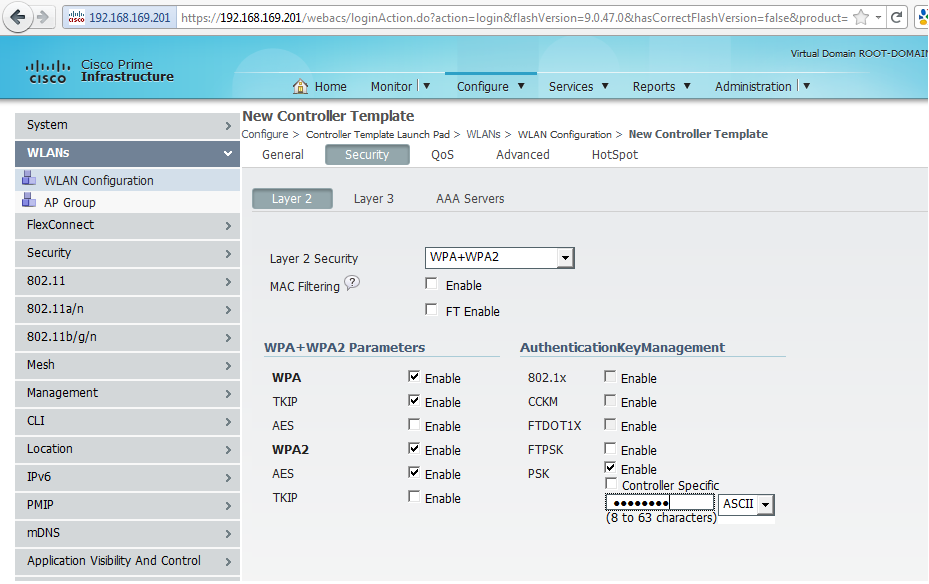Expand the IPv6 sidebar section

pos(127,477)
